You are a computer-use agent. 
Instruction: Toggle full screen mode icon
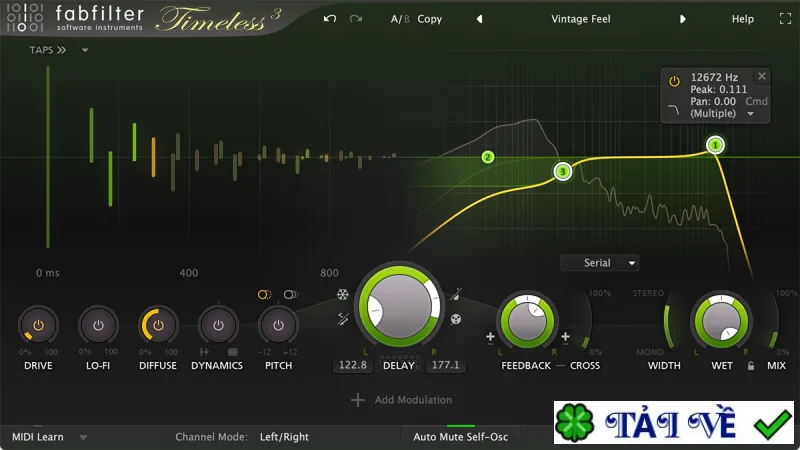pyautogui.click(x=785, y=19)
